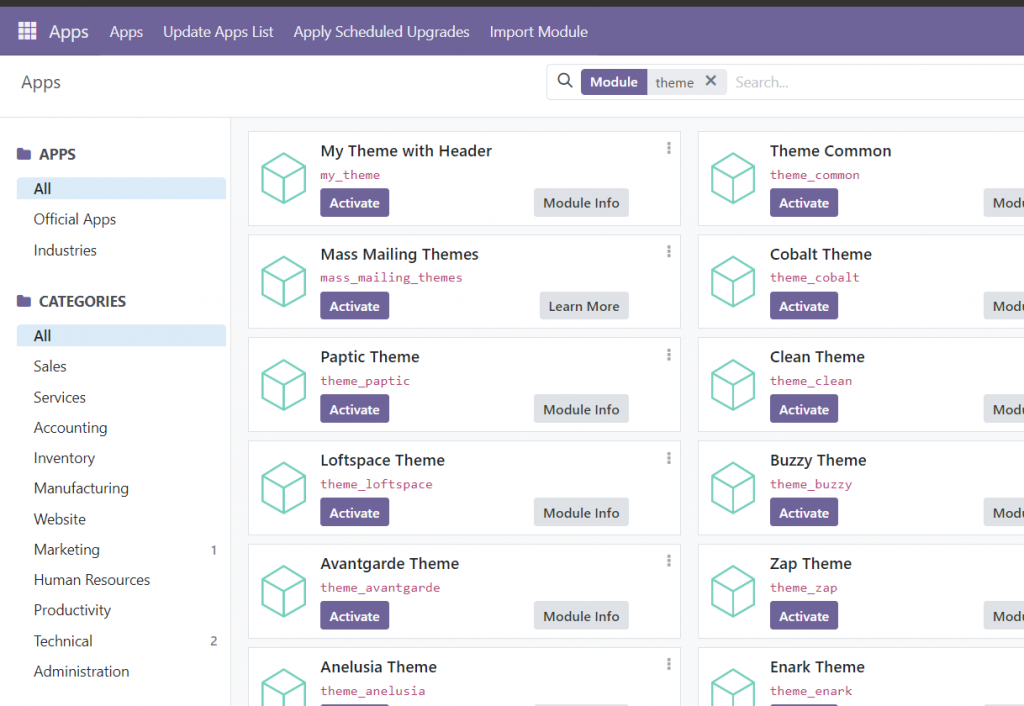Open Apply Scheduled Upgrades menu
1024x706 pixels.
click(381, 31)
